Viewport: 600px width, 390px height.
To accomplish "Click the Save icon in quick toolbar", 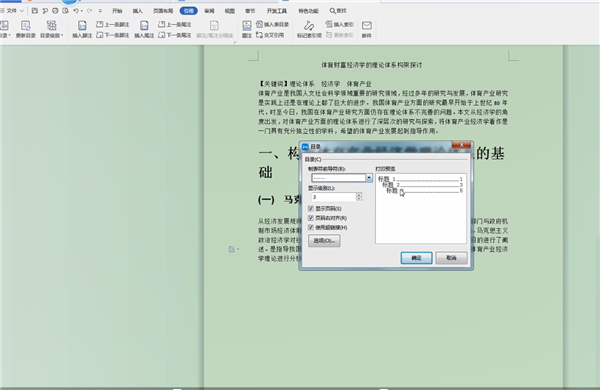I will click(x=35, y=11).
